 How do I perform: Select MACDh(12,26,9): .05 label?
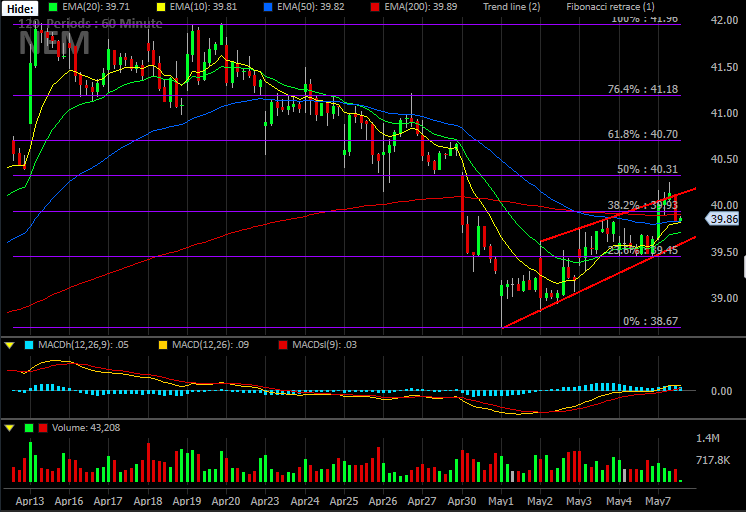coord(83,345)
